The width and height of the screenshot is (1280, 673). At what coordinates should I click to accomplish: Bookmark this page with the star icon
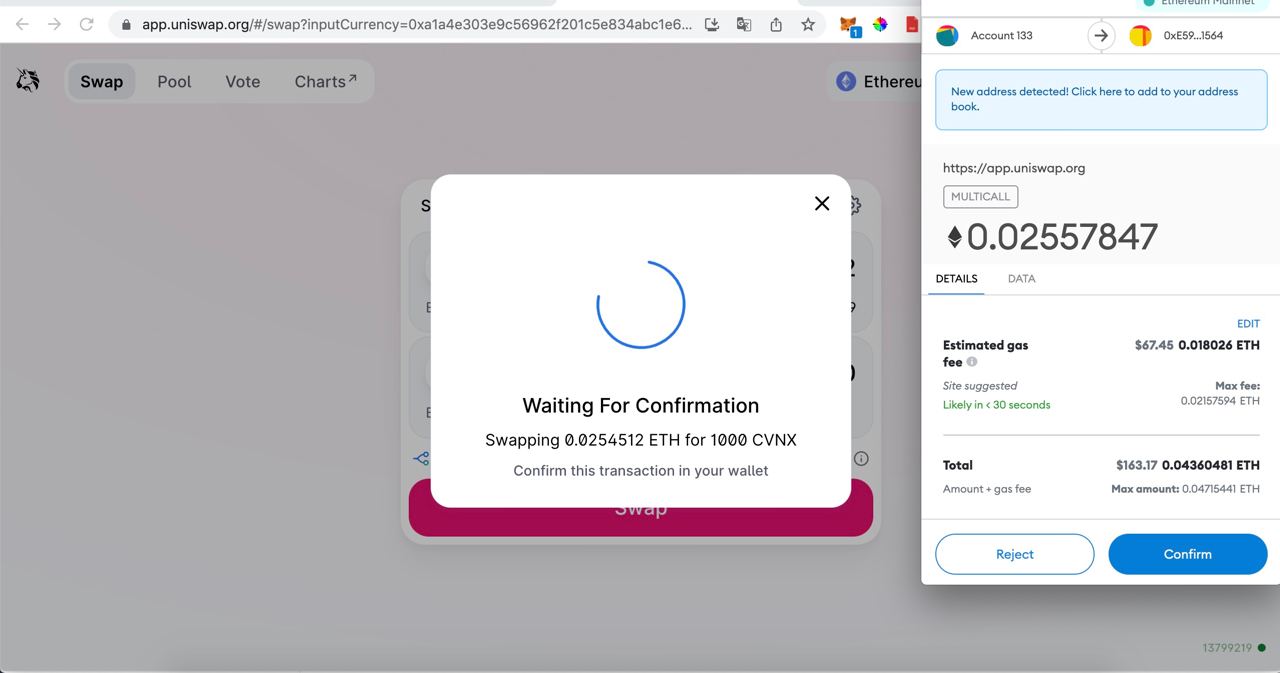808,24
